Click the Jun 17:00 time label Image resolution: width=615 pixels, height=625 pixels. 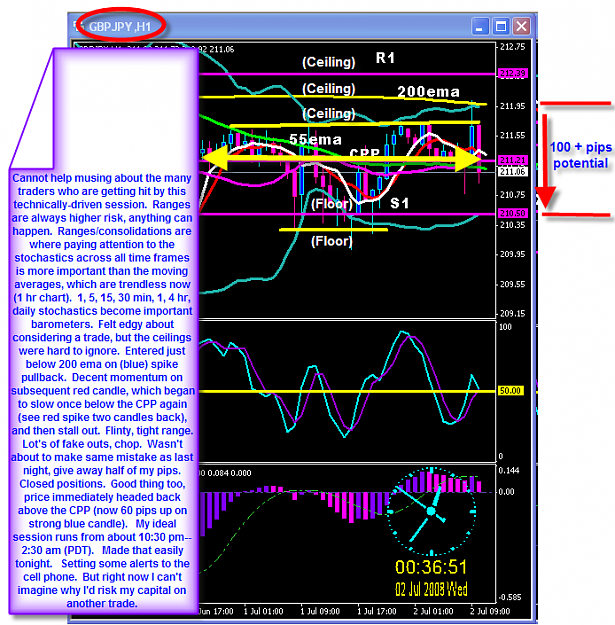click(x=216, y=611)
